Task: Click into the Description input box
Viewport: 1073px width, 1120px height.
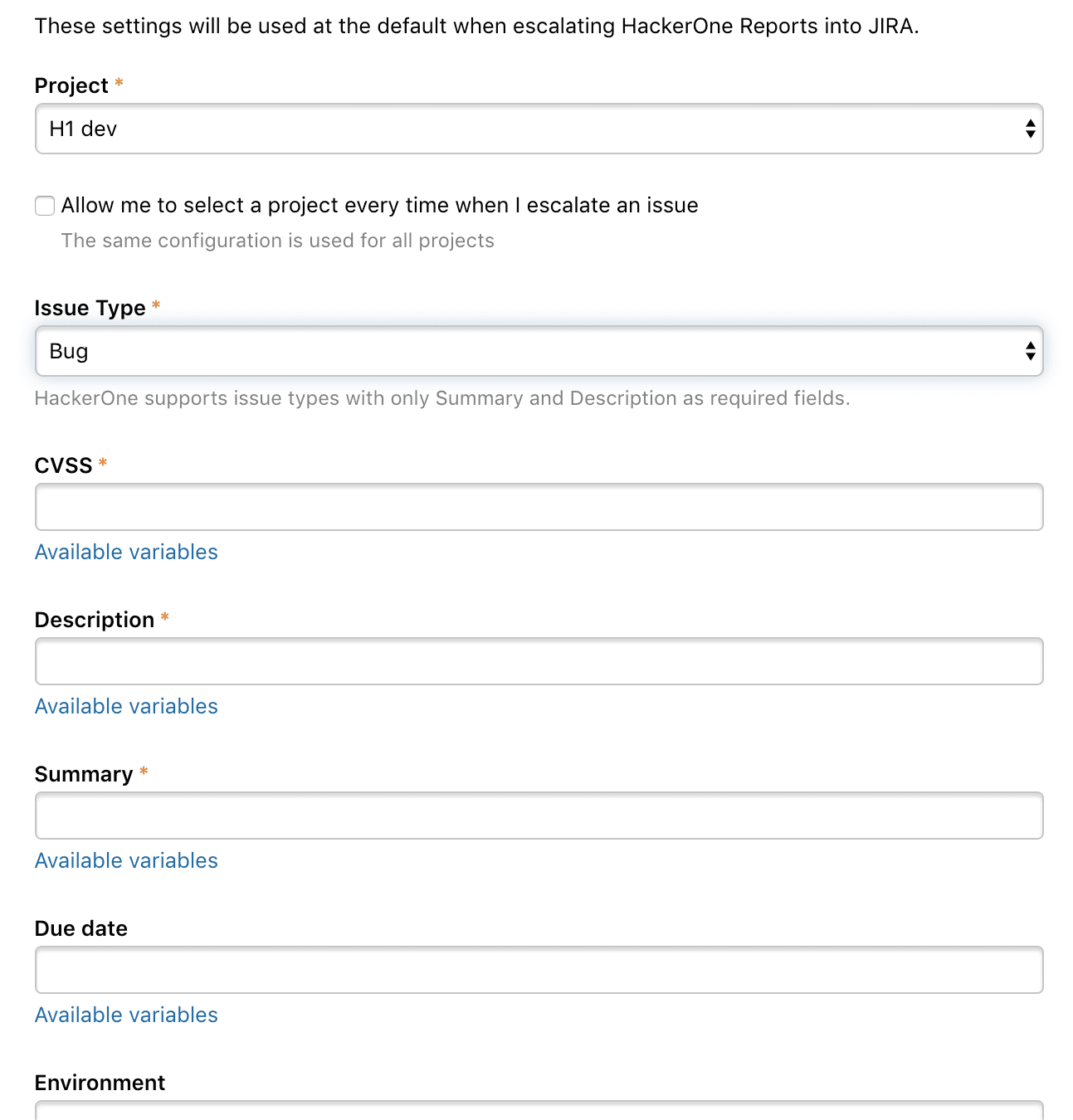Action: coord(538,661)
